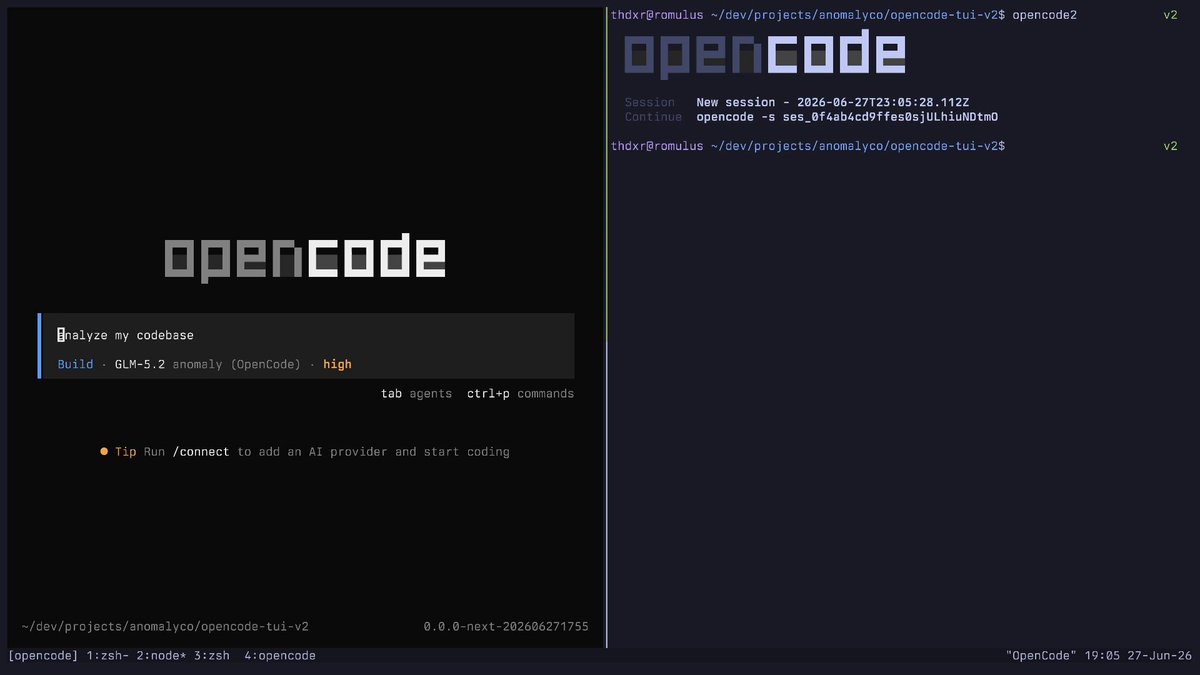The height and width of the screenshot is (675, 1200).
Task: Click version 0.0.0-next-202606271755 text
Action: (506, 627)
